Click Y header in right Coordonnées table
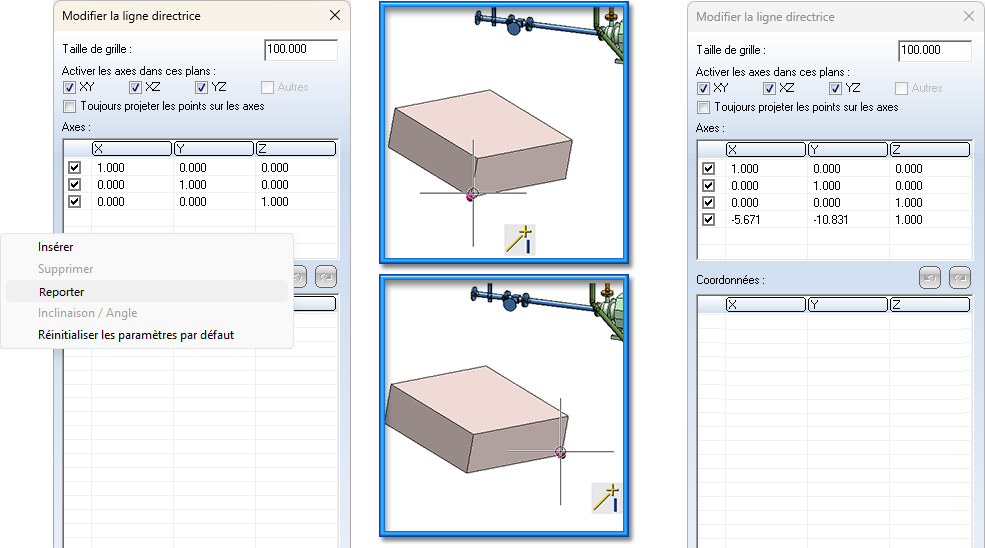985x548 pixels. (x=848, y=305)
